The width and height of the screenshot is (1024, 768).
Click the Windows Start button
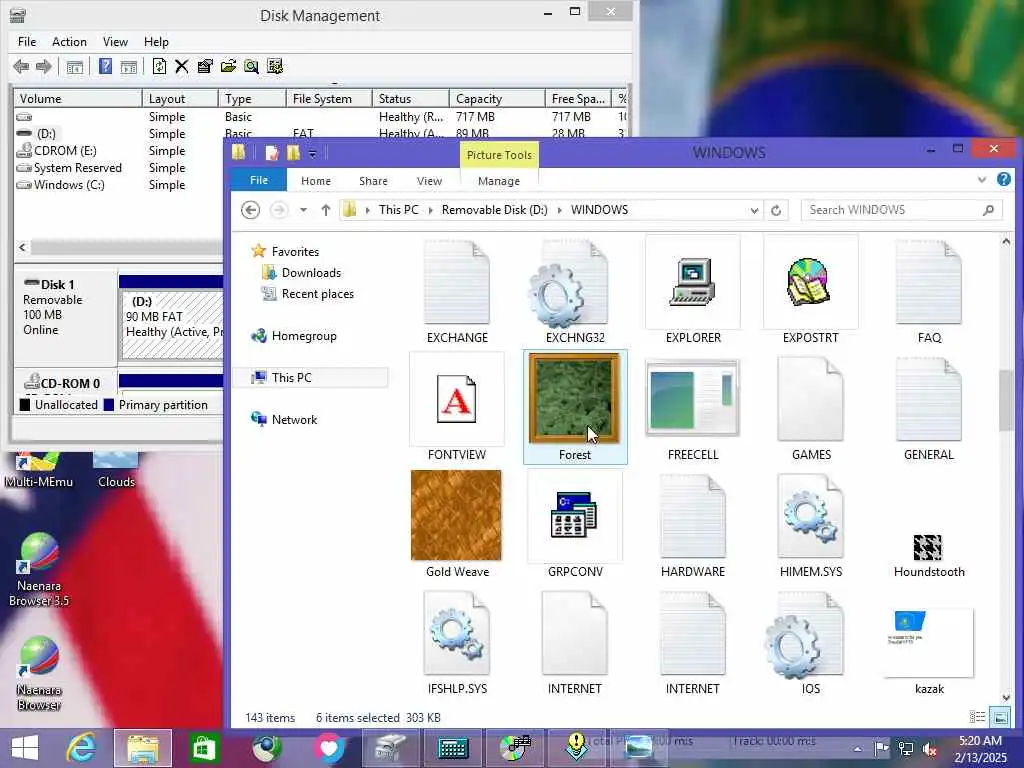(x=25, y=748)
